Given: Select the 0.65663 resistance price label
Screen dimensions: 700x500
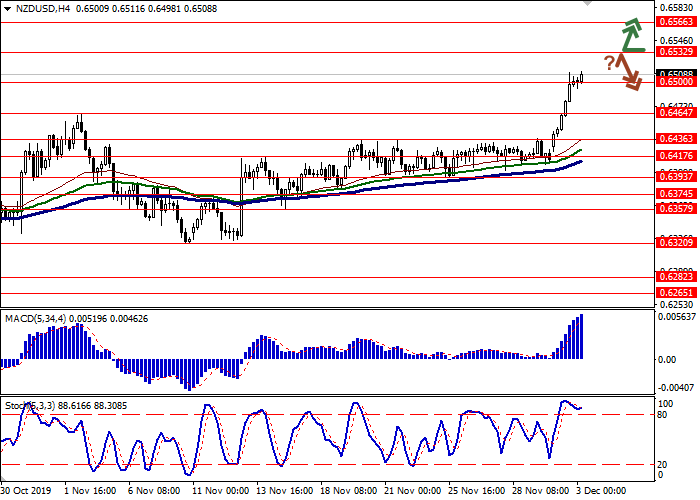Looking at the screenshot, I should pyautogui.click(x=676, y=21).
